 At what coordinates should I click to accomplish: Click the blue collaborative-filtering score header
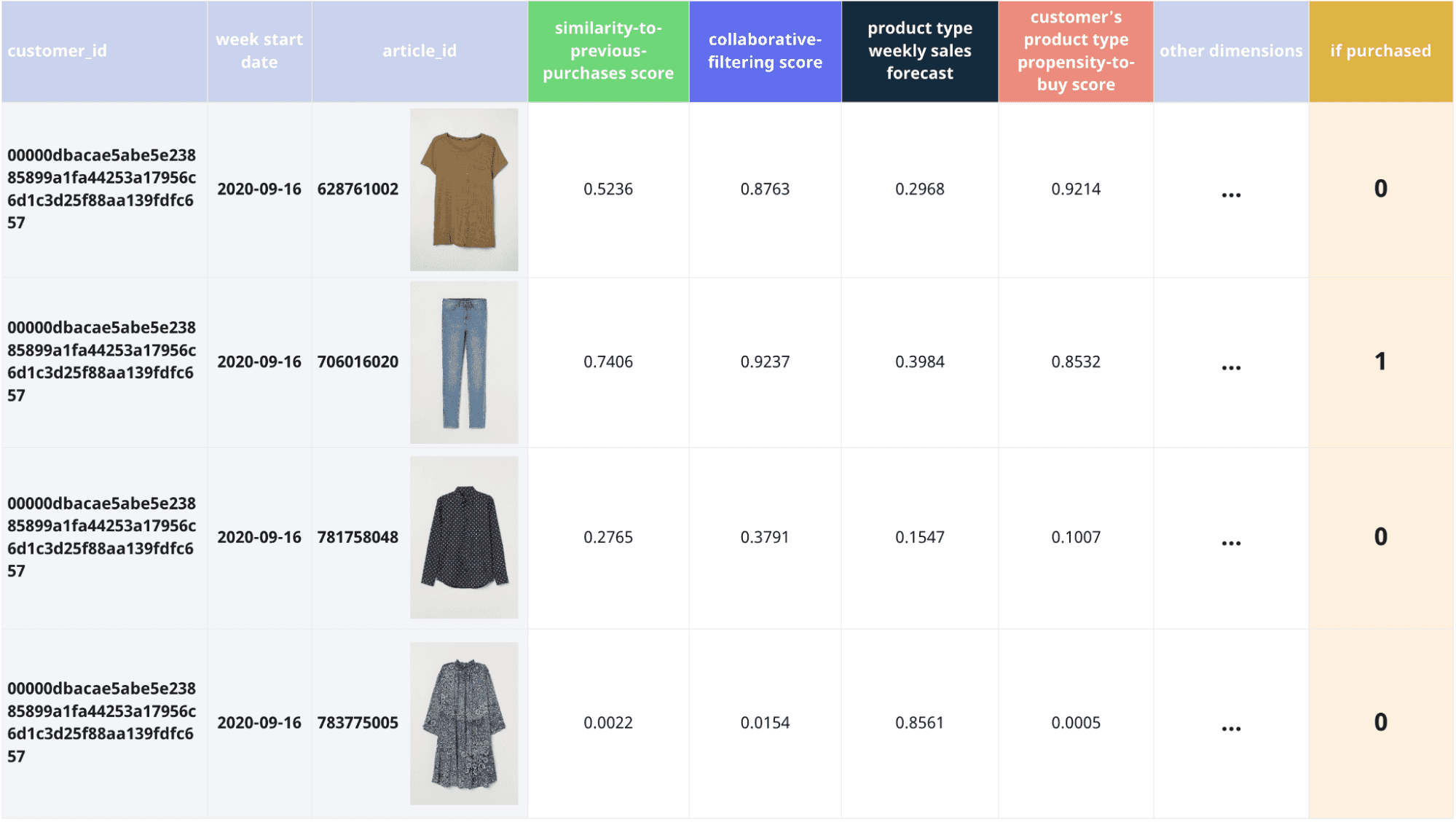tap(765, 51)
